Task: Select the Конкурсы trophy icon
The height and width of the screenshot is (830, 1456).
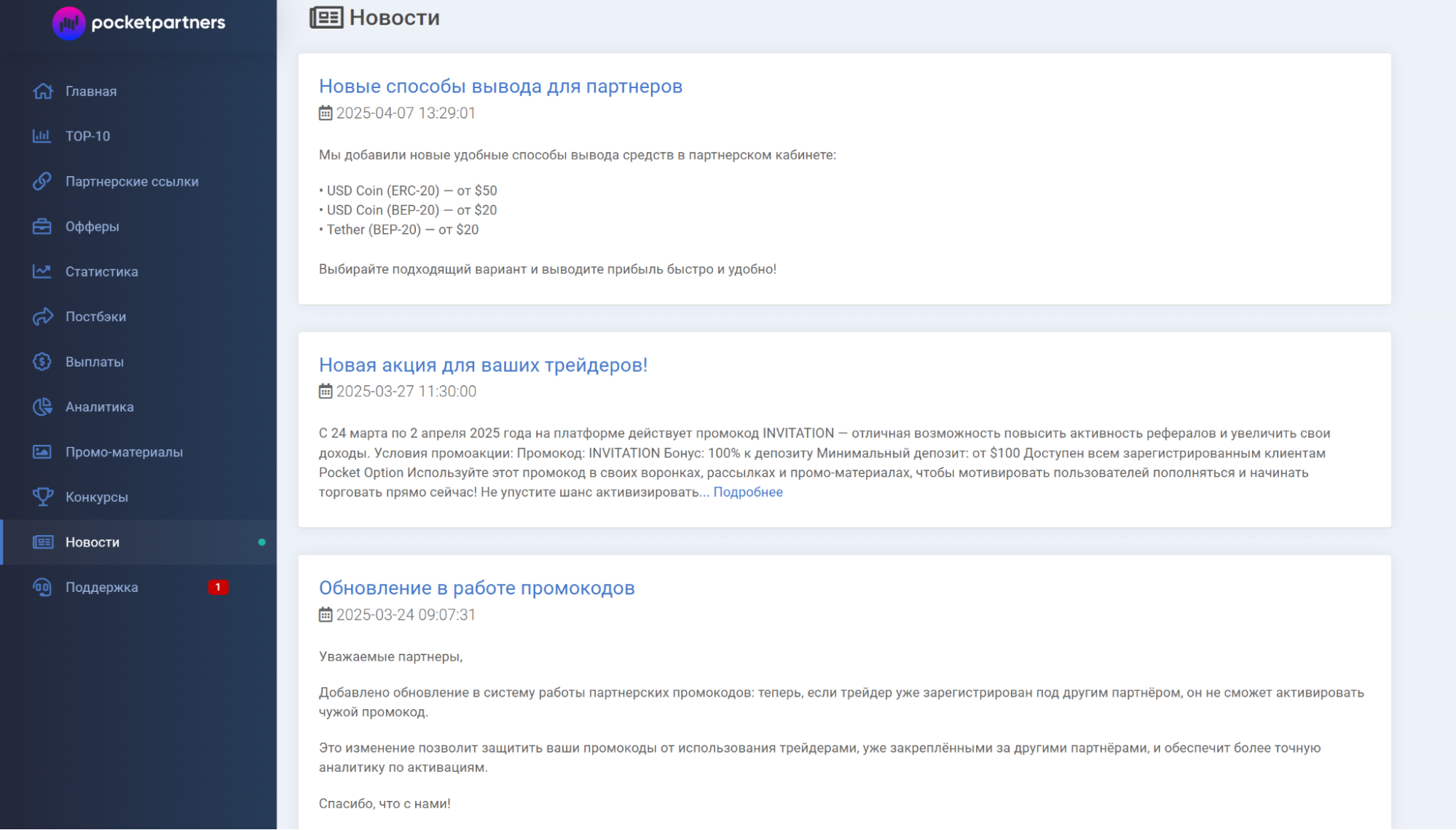Action: click(42, 497)
